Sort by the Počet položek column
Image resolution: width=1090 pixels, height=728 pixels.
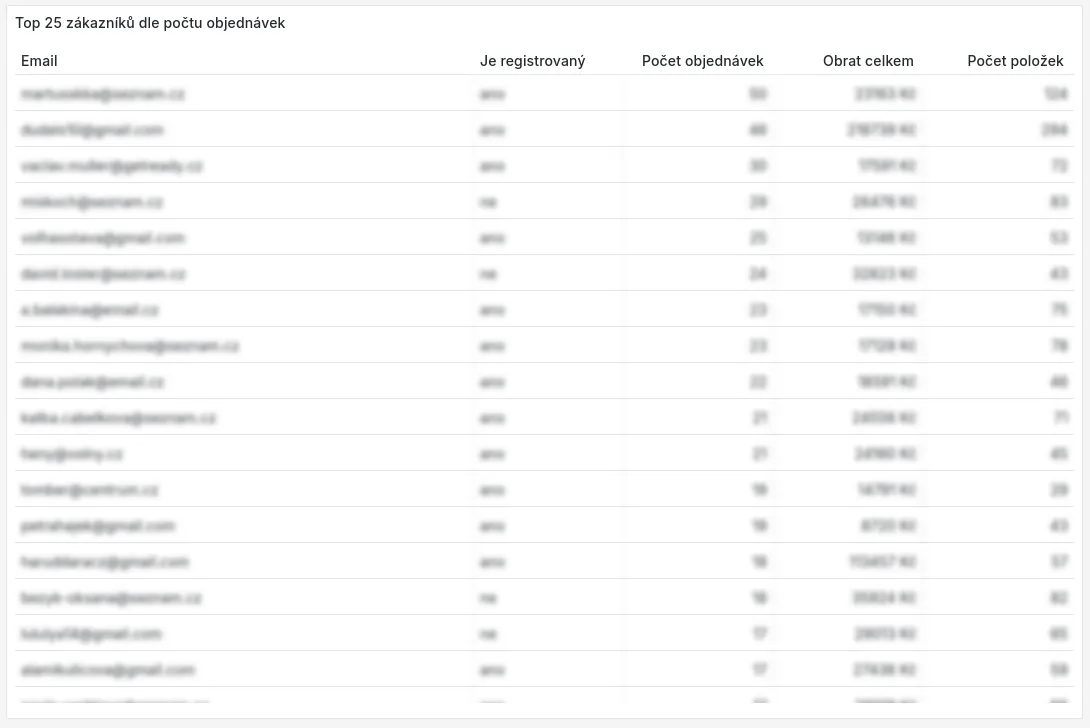[1015, 61]
